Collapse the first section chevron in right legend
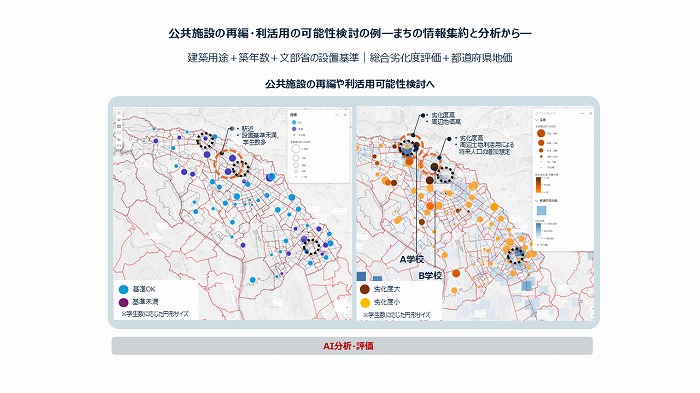This screenshot has width=700, height=393. pos(537,120)
